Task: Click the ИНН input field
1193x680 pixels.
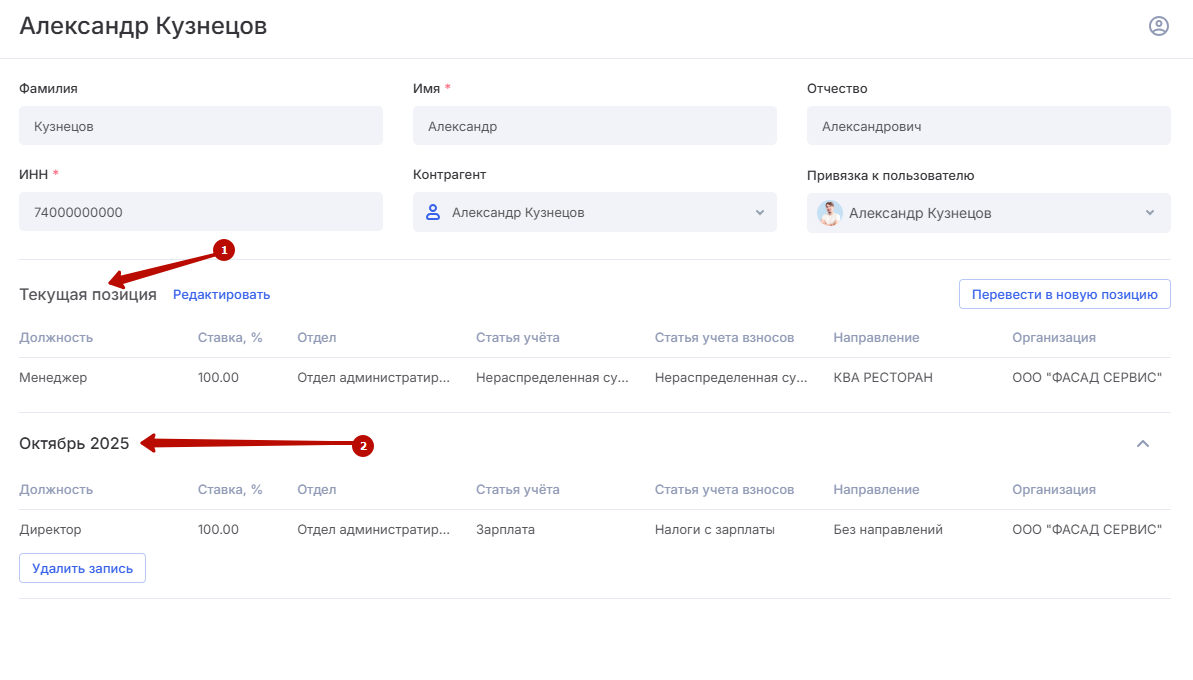Action: click(x=200, y=212)
